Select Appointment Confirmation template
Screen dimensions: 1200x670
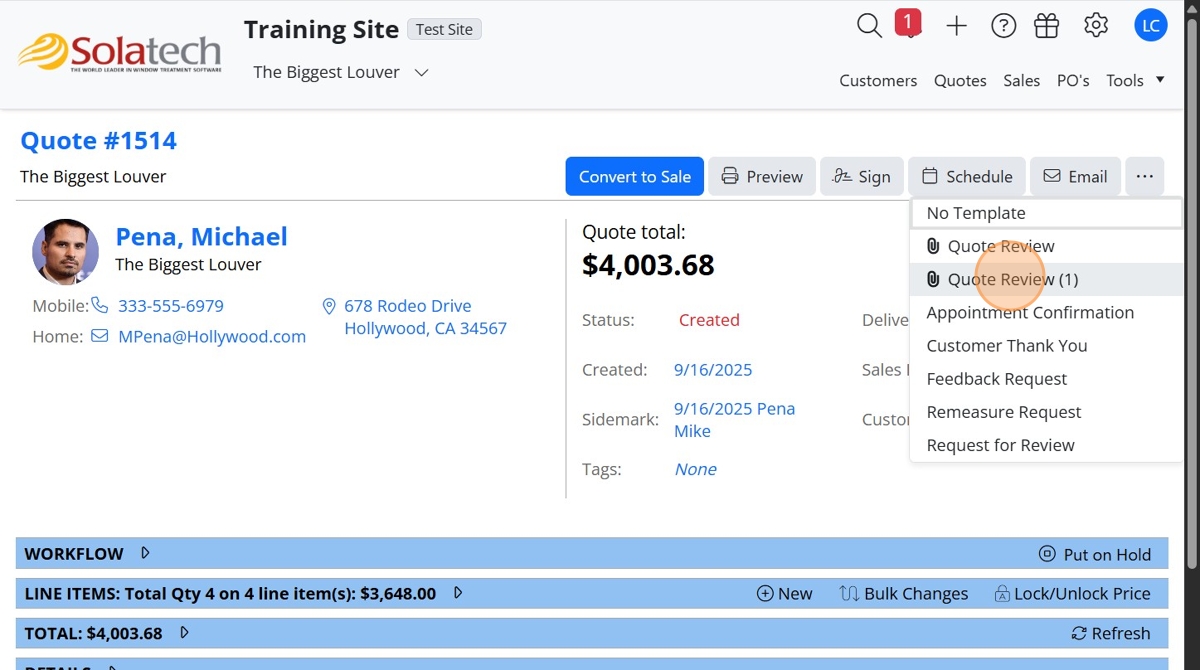(x=1046, y=312)
